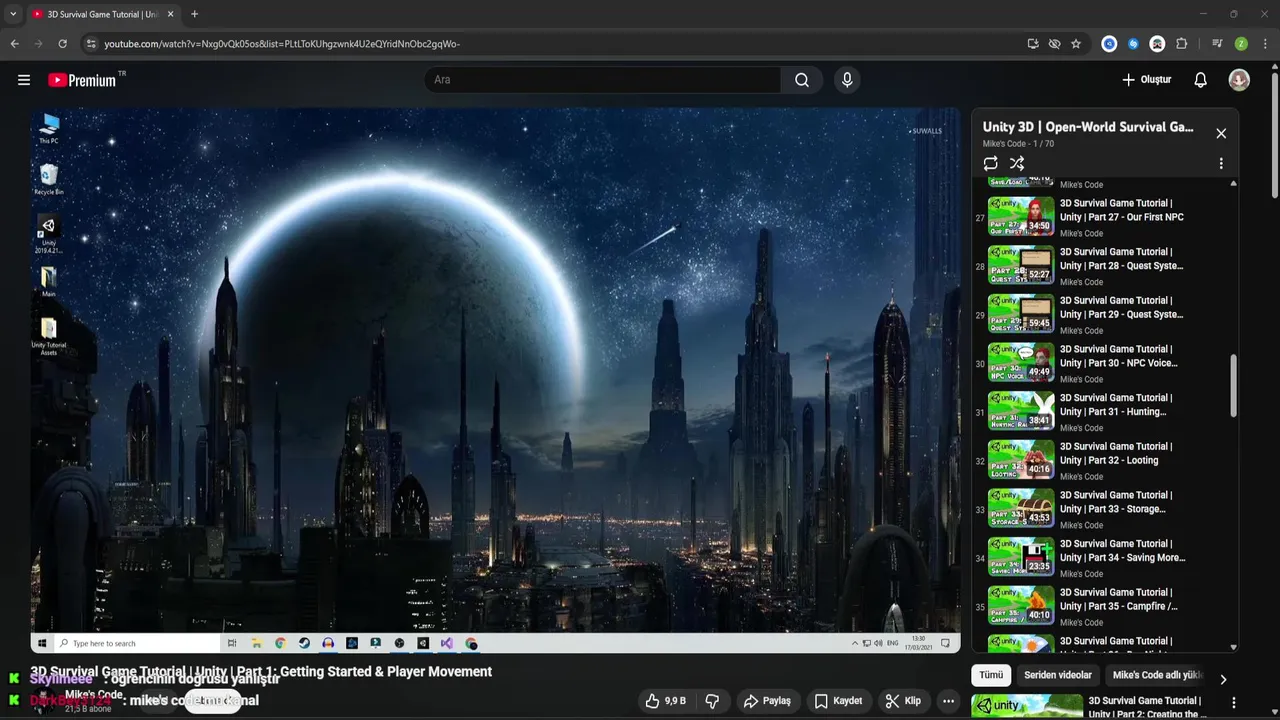Open more video actions ellipsis
The width and height of the screenshot is (1280, 720).
click(948, 701)
